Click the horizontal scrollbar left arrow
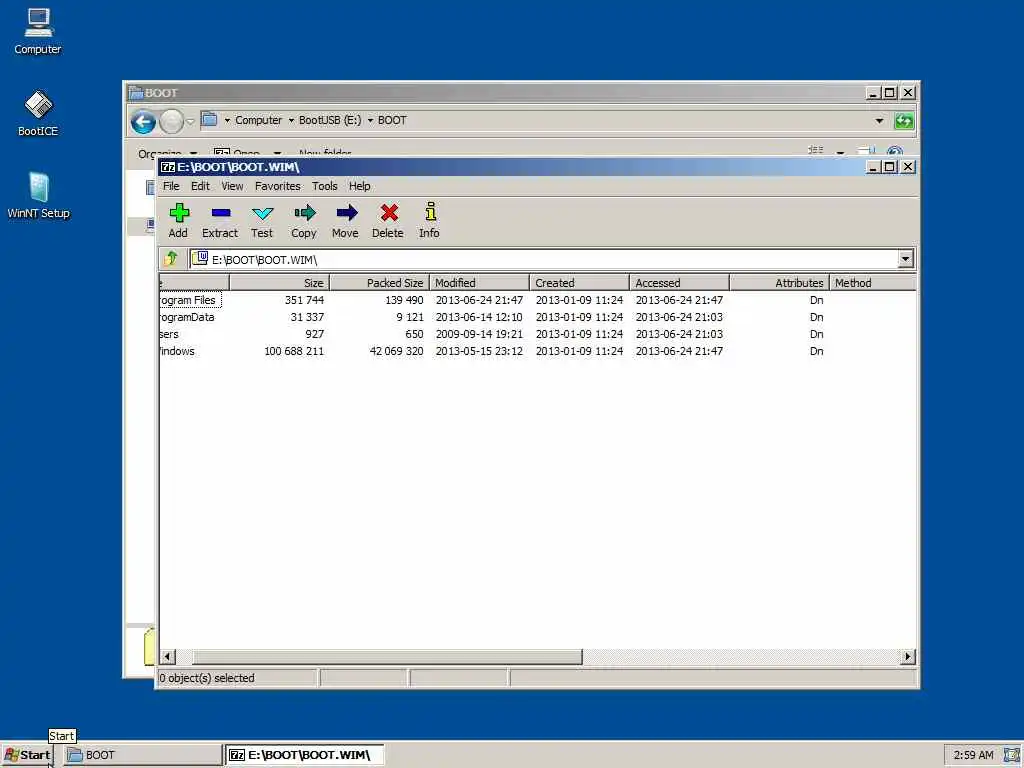Viewport: 1024px width, 768px height. [x=168, y=656]
